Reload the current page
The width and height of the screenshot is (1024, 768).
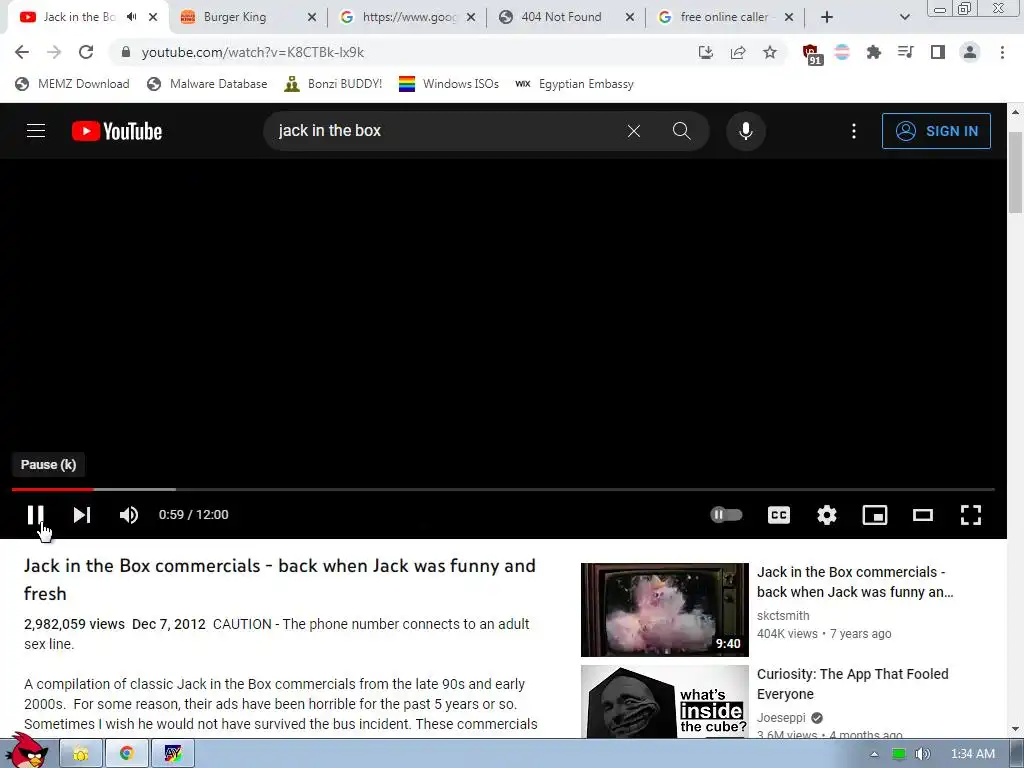(x=86, y=52)
